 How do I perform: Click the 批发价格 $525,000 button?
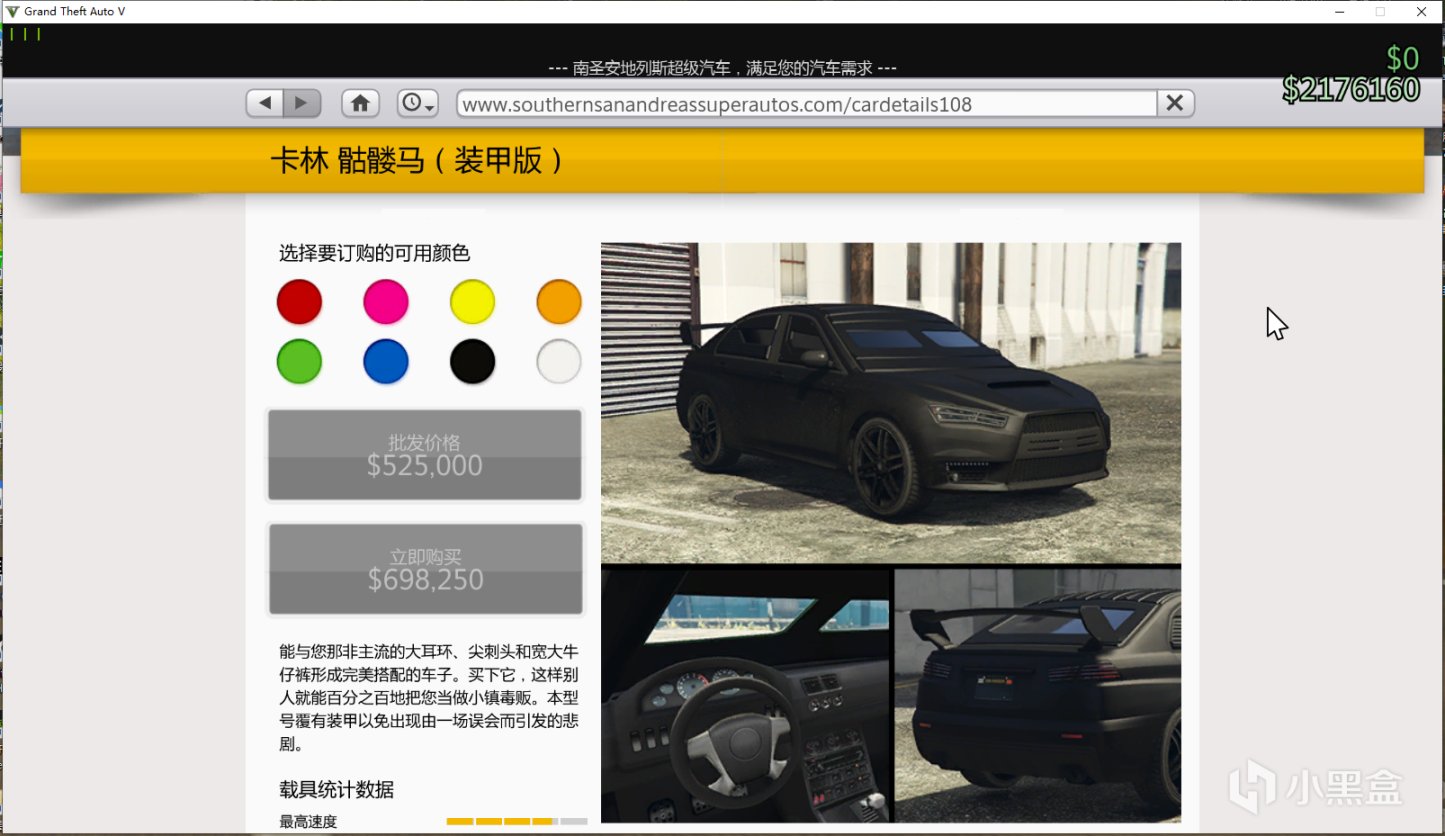424,455
